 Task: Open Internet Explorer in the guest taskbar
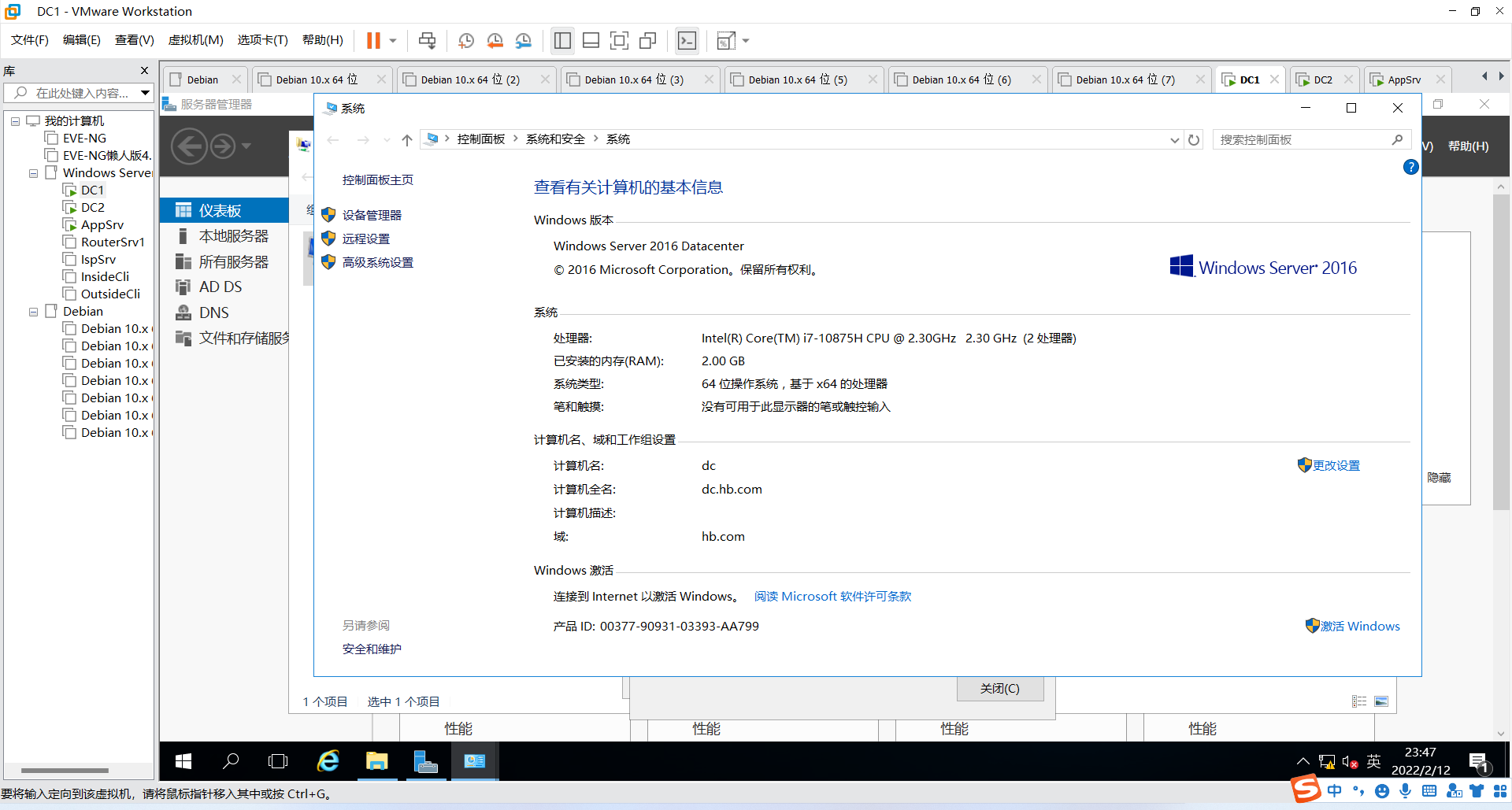(x=328, y=761)
